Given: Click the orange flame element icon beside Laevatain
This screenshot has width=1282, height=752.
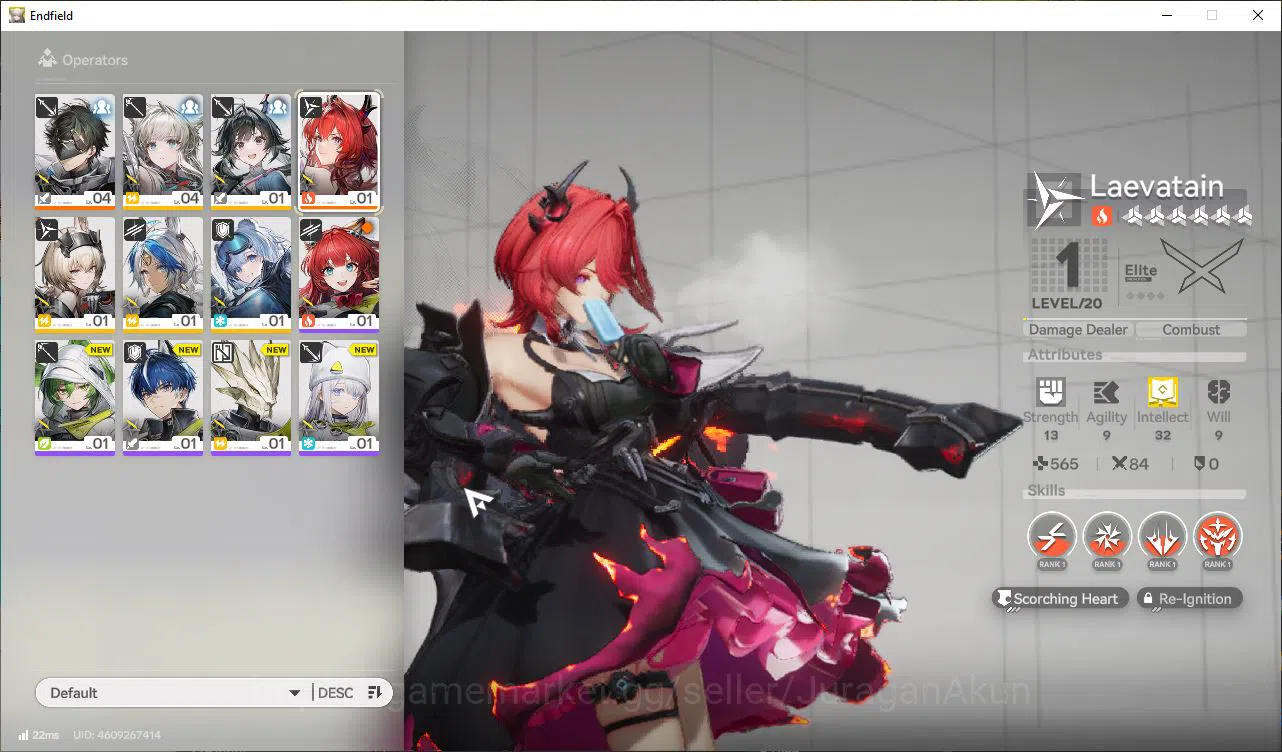Looking at the screenshot, I should 1101,216.
